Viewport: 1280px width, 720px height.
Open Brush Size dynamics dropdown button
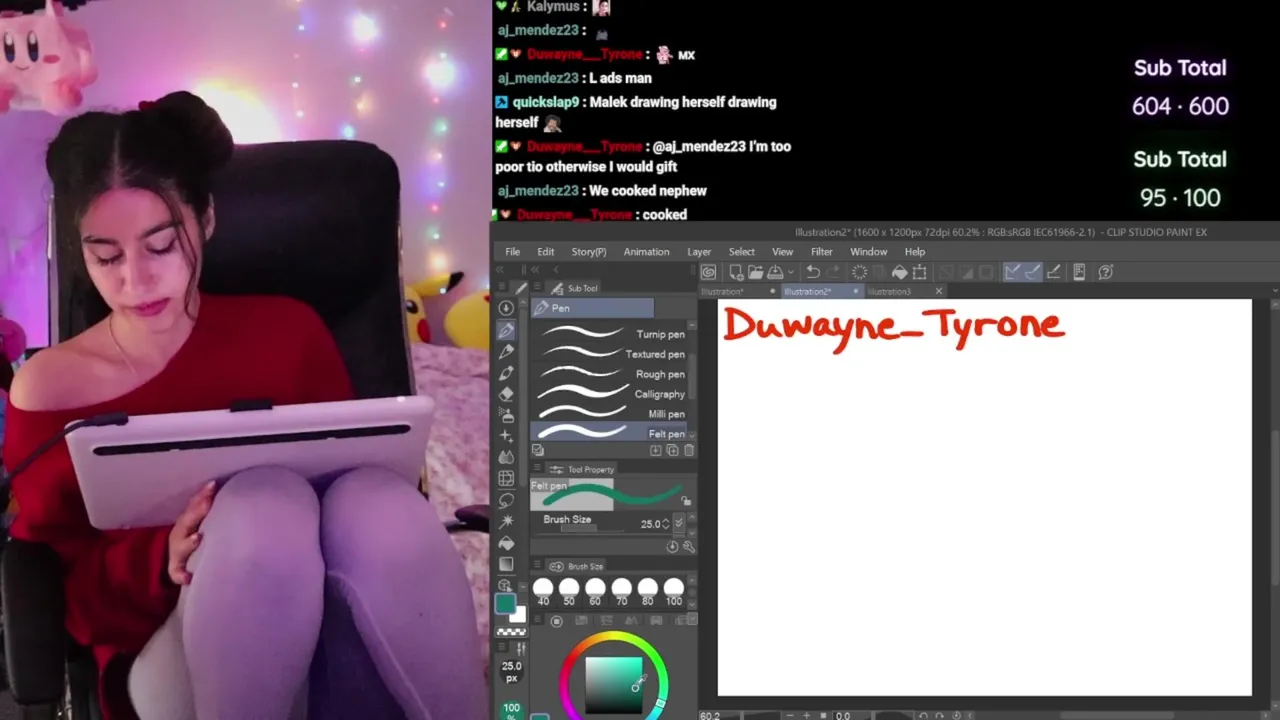click(679, 523)
